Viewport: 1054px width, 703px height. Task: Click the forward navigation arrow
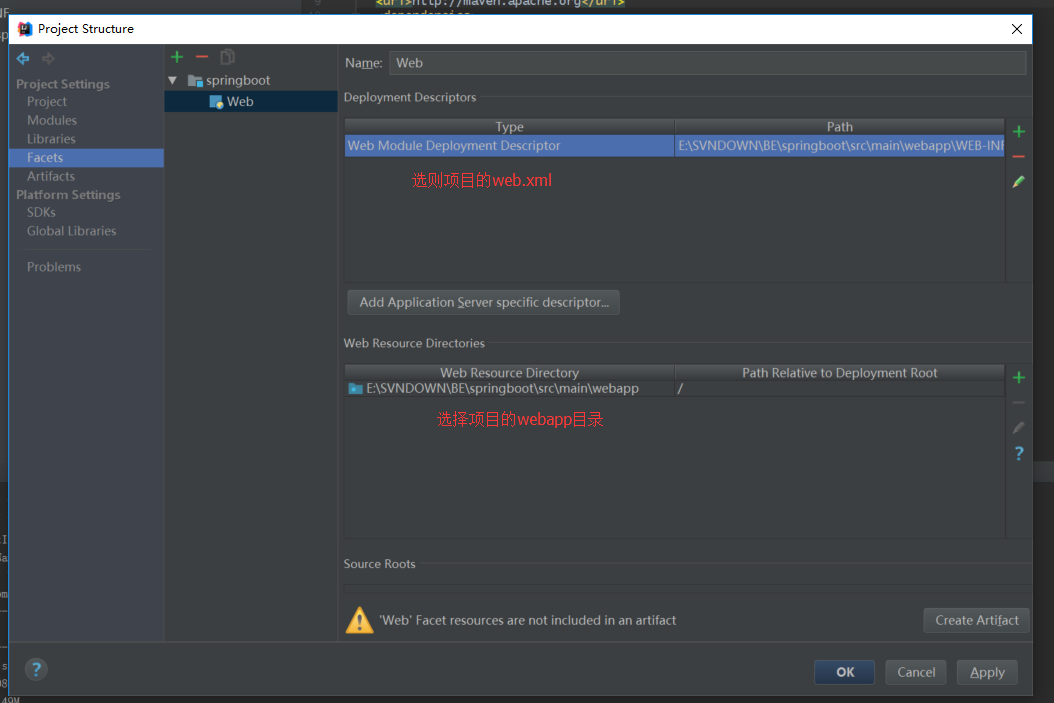tap(48, 58)
